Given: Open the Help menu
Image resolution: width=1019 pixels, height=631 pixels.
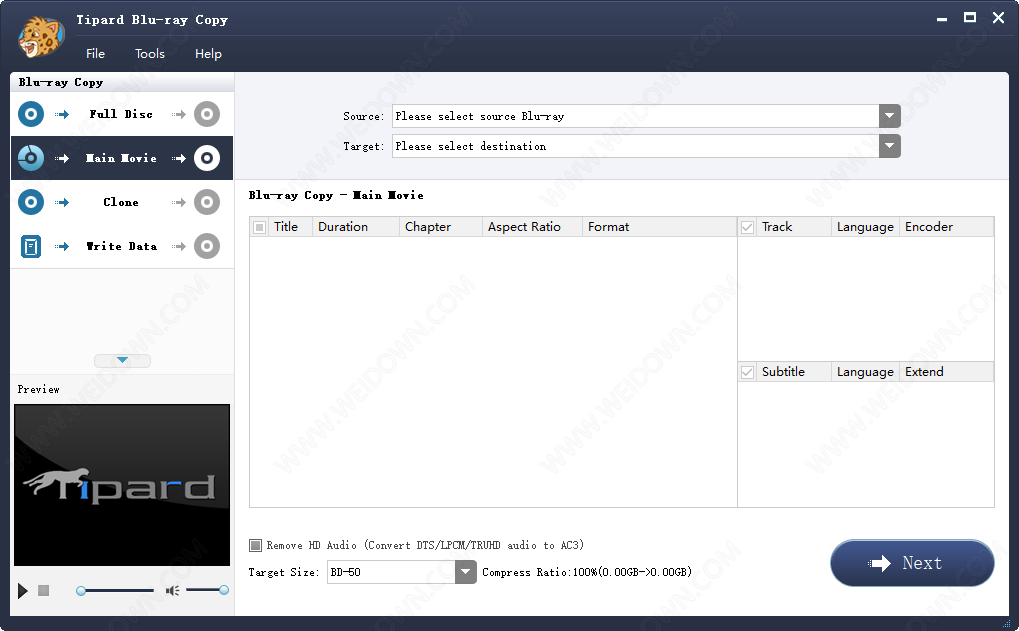Looking at the screenshot, I should click(208, 54).
